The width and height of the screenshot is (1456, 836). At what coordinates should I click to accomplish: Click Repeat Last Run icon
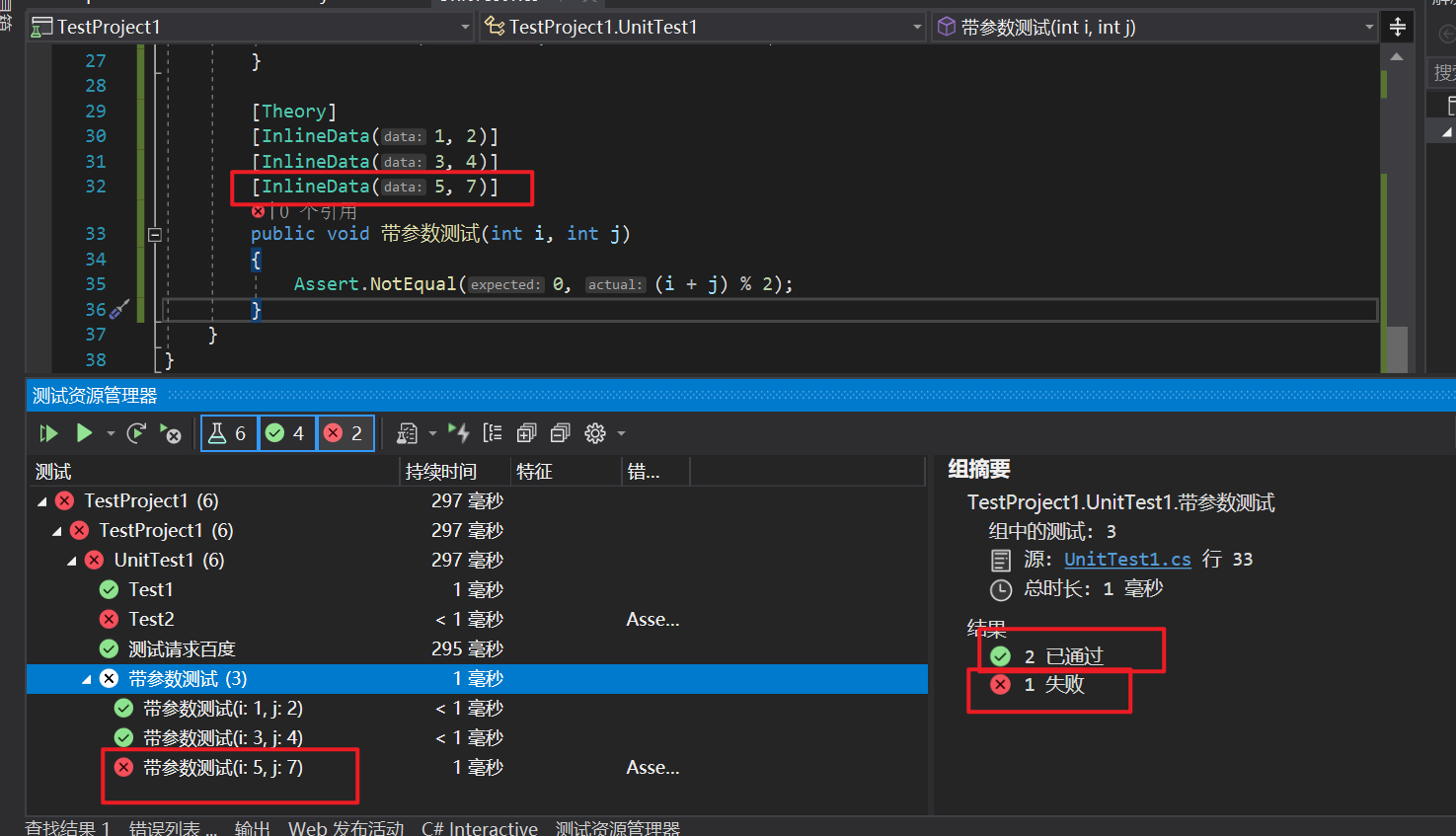coord(137,433)
